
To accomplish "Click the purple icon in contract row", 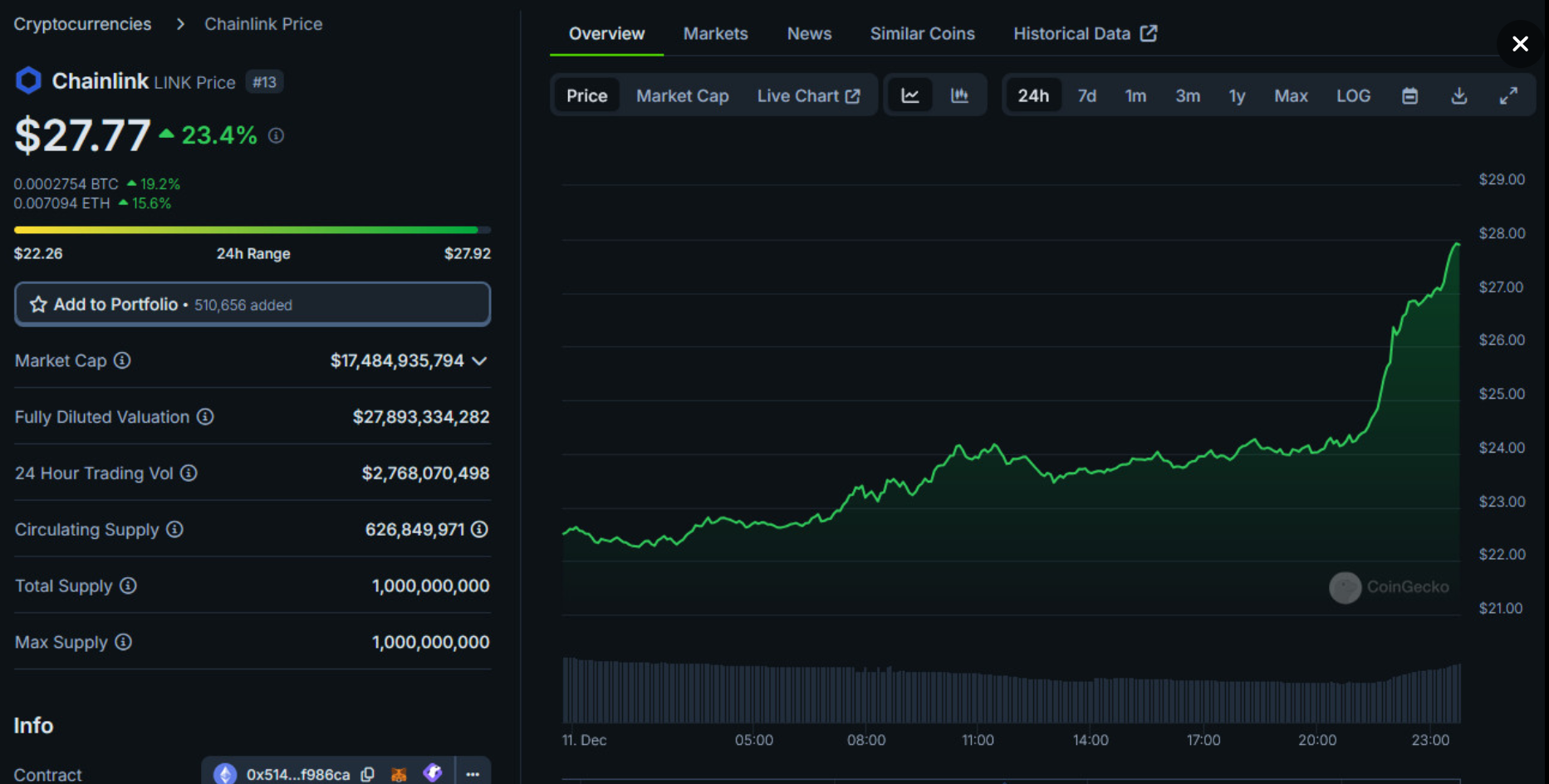I will point(432,773).
